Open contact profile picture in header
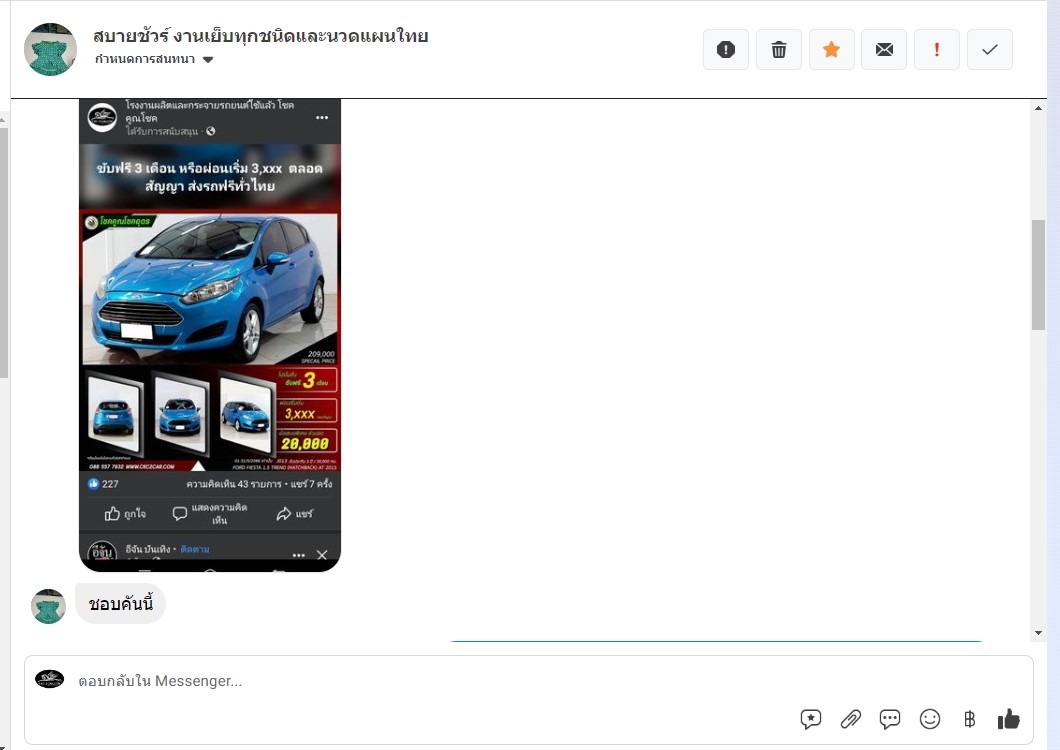 click(51, 49)
